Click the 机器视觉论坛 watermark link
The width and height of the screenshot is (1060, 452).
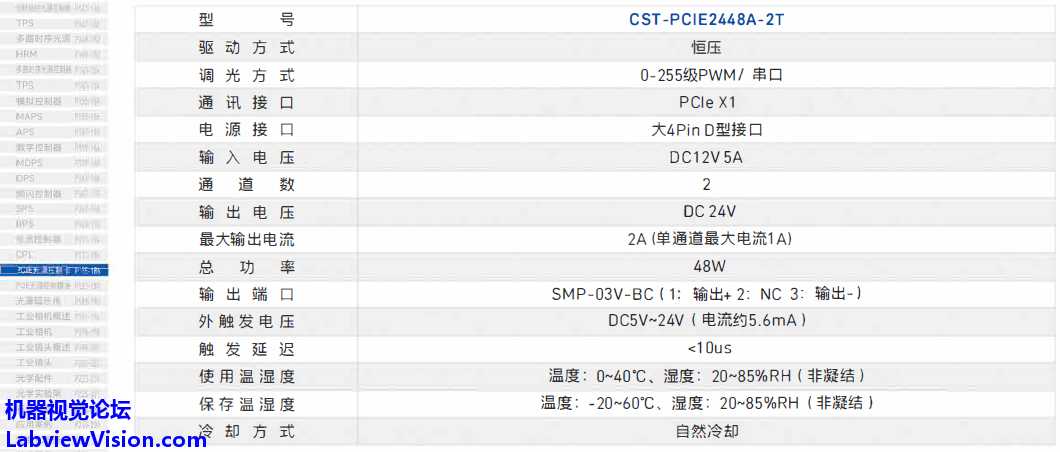click(x=68, y=410)
